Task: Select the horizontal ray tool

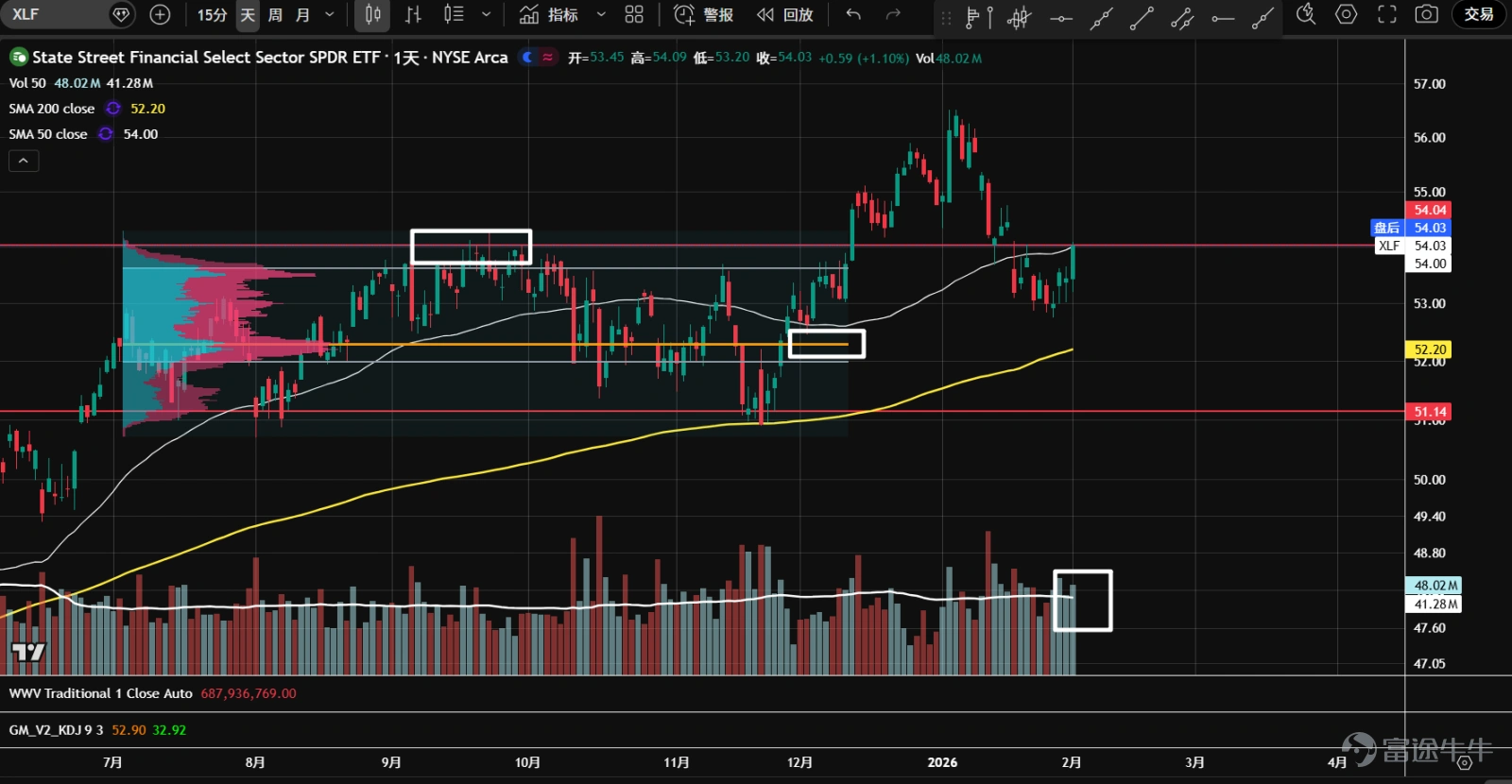Action: 1223,17
